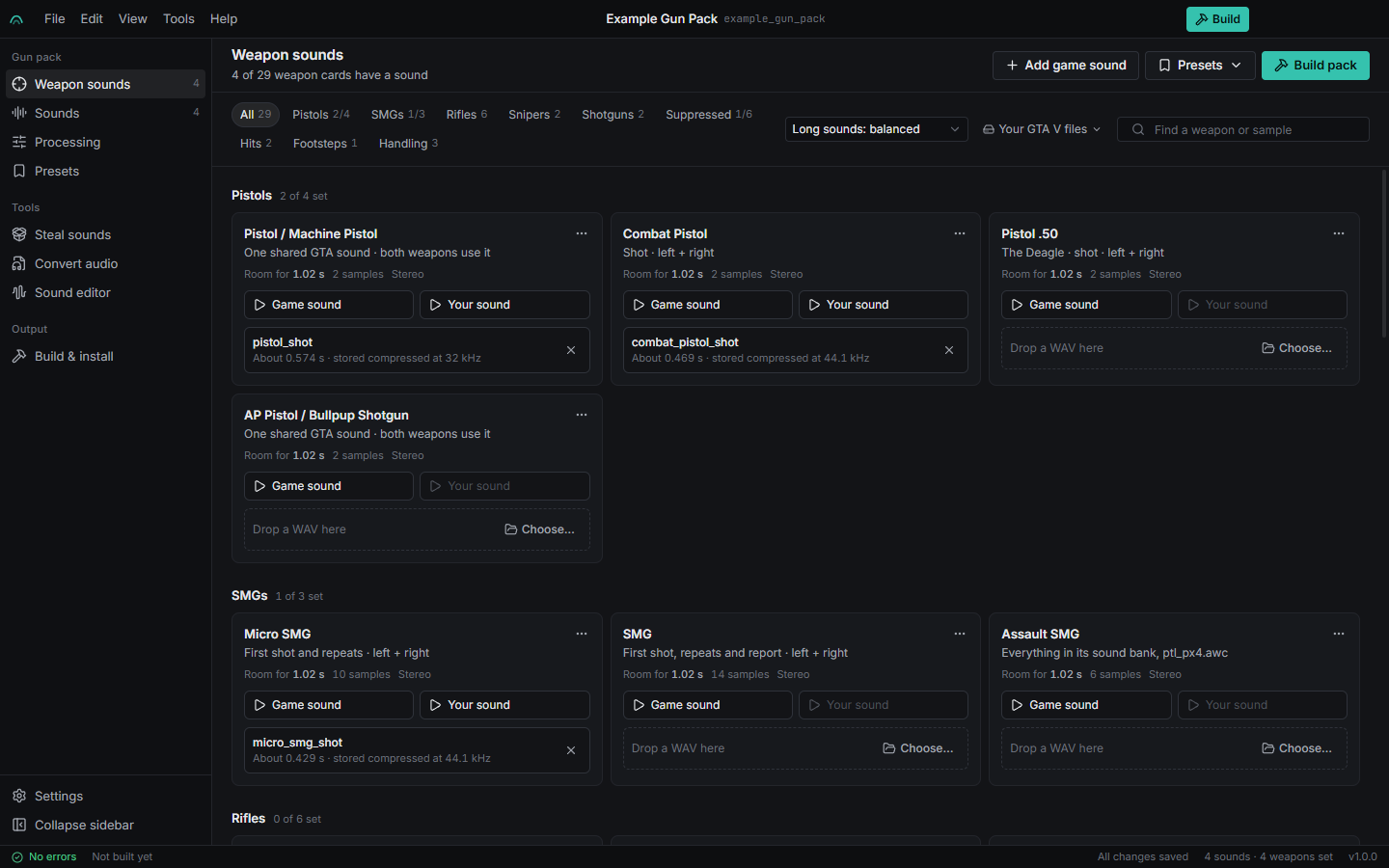
Task: Choose a WAV file for SMG card
Action: click(918, 748)
